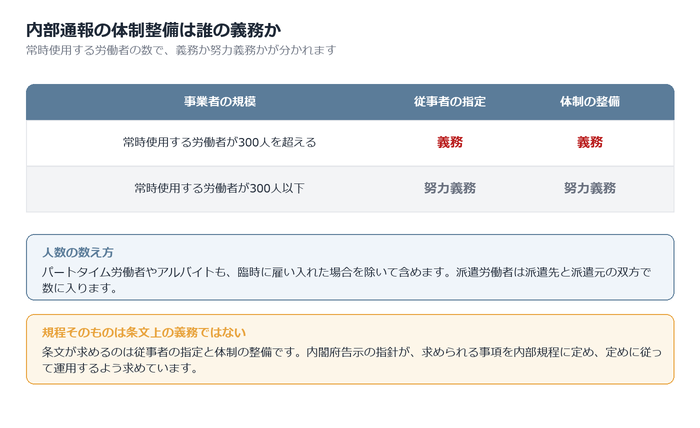Click the heading 規程そのものは条文上の義務ではない

click(x=144, y=333)
